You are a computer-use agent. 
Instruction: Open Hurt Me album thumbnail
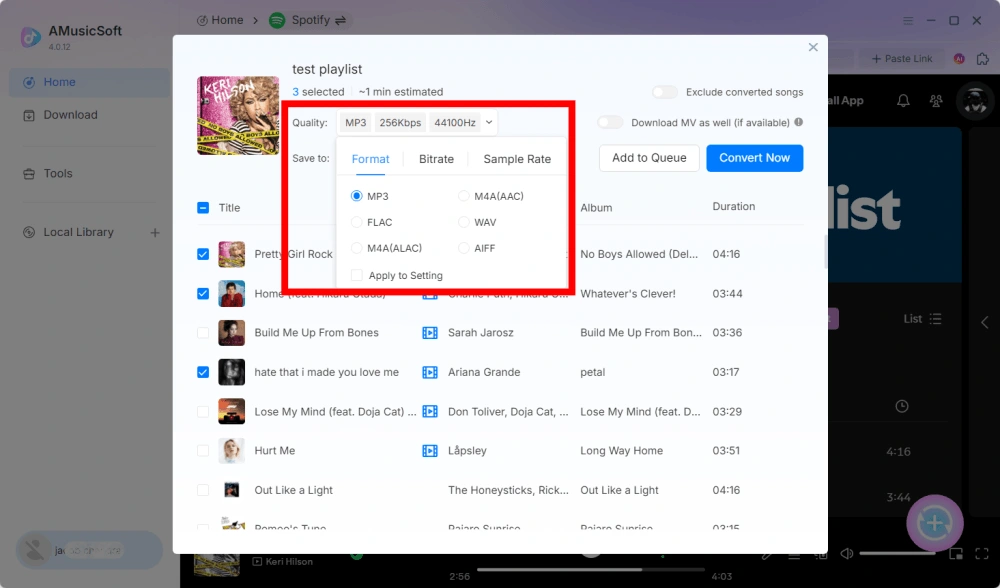point(232,450)
